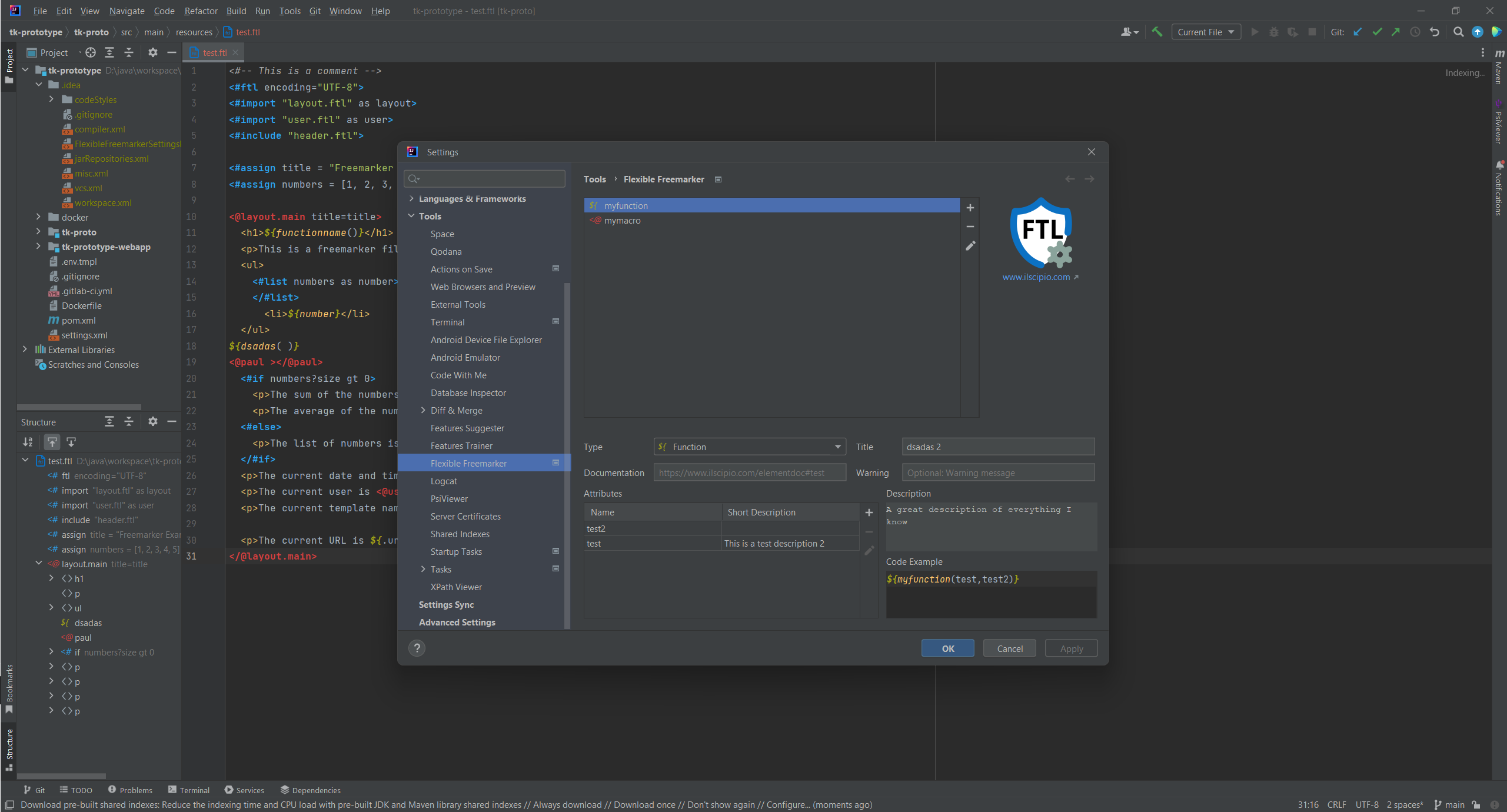Select Terminal settings page
The image size is (1507, 812).
[447, 322]
